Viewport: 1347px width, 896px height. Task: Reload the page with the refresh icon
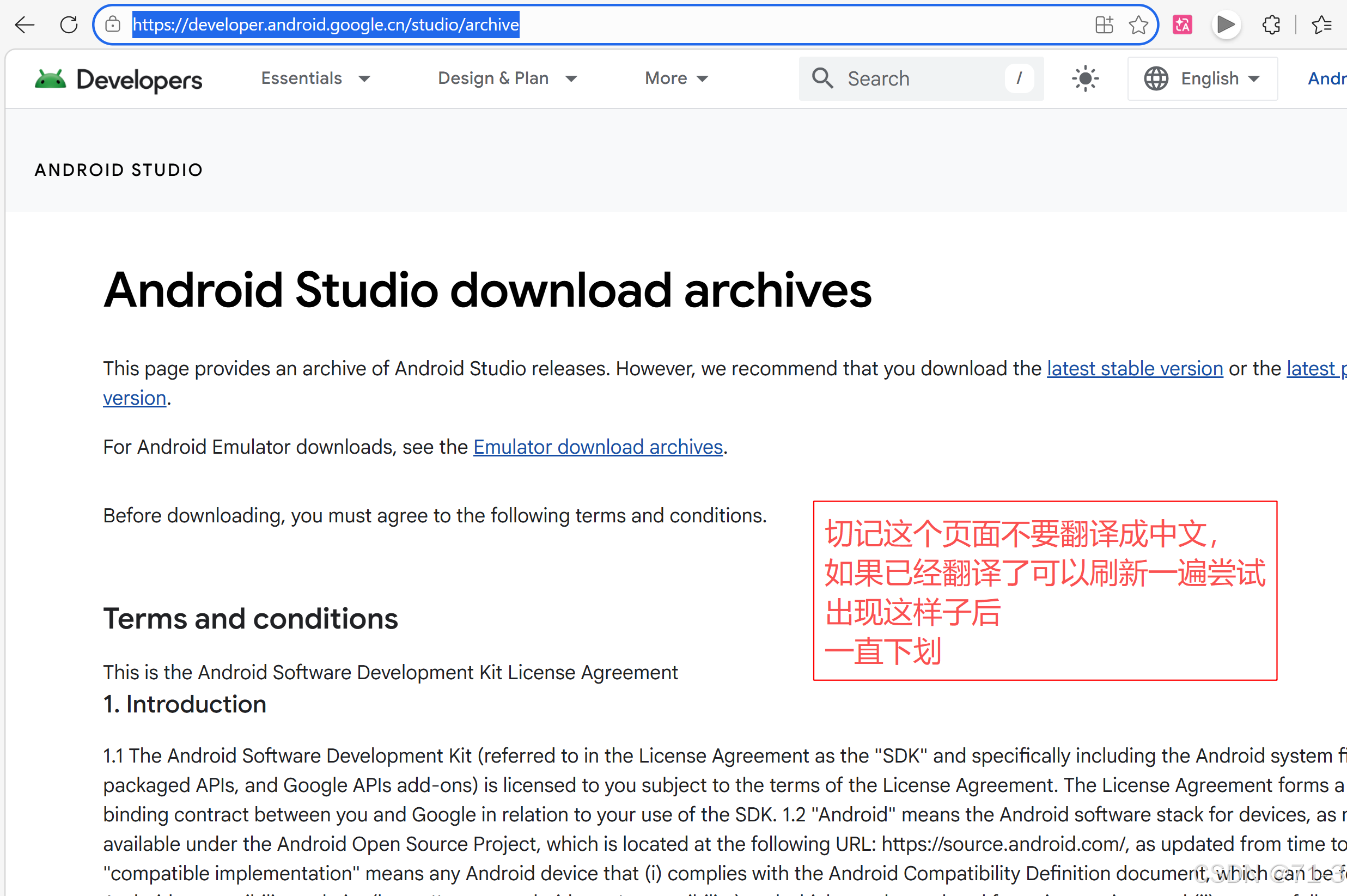pos(69,25)
